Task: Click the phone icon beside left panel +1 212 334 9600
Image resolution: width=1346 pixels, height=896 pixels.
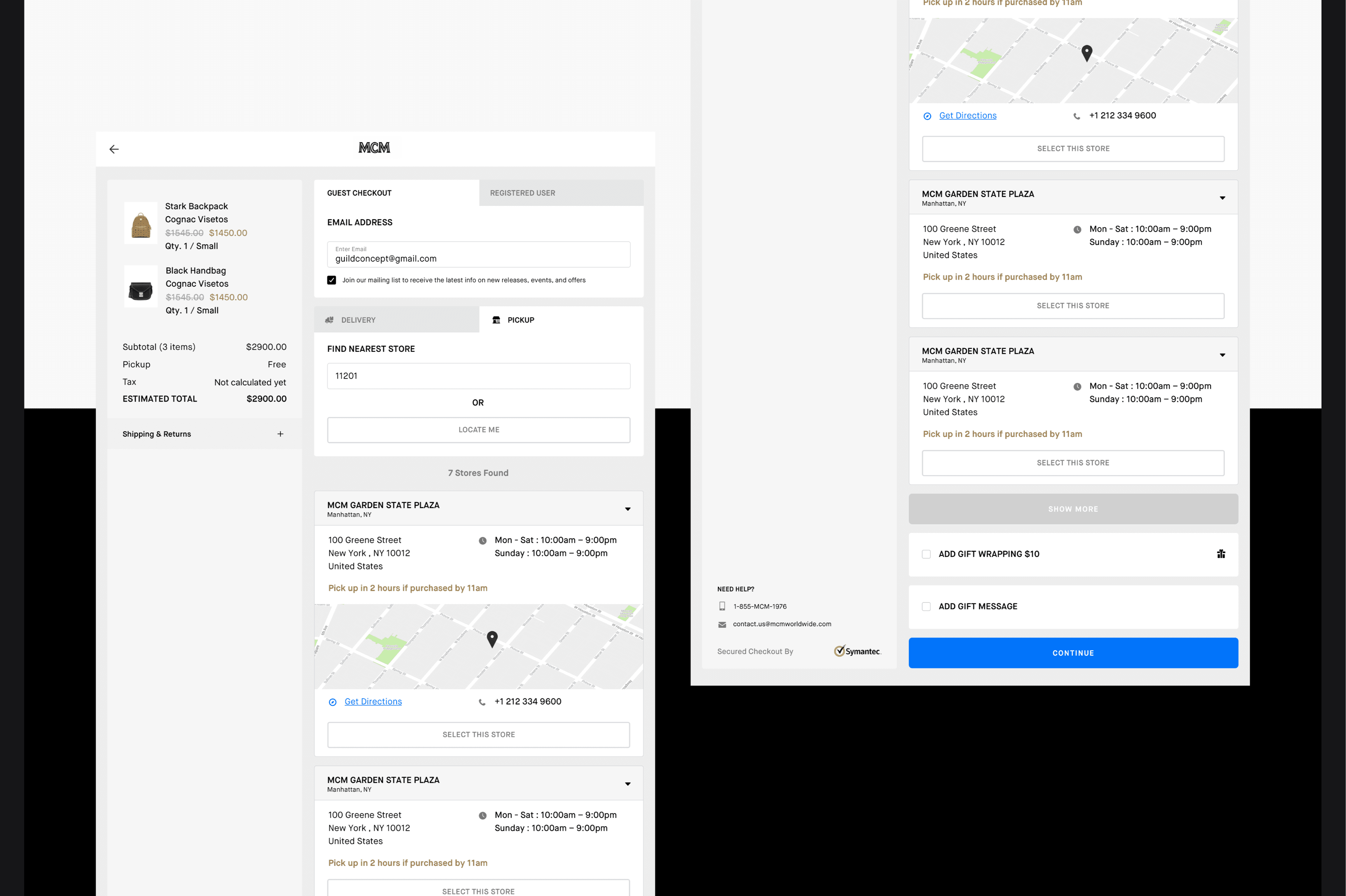Action: click(x=482, y=702)
